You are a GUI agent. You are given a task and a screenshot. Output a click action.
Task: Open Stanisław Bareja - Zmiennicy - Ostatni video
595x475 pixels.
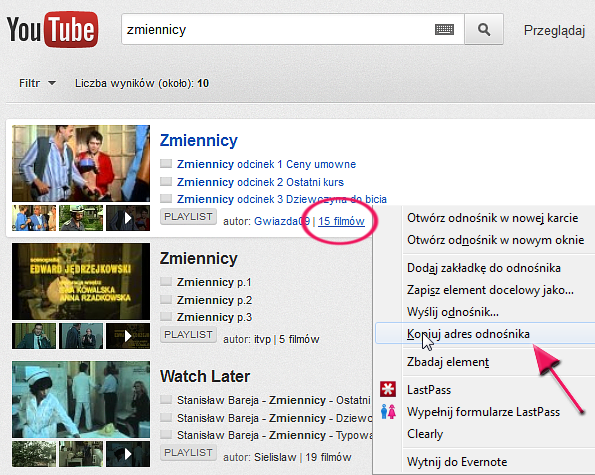click(274, 400)
